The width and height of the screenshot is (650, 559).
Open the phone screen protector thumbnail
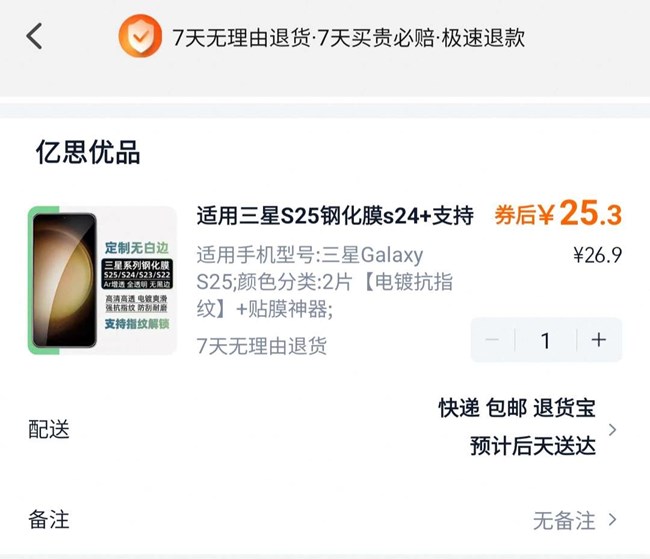coord(103,281)
